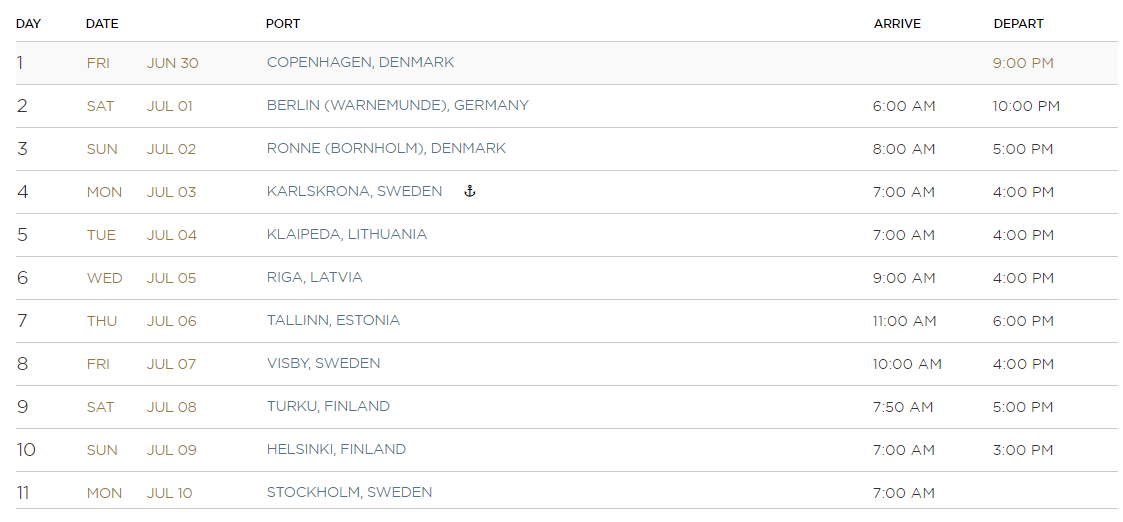Click the DAY column header
The width and height of the screenshot is (1123, 522).
(29, 24)
